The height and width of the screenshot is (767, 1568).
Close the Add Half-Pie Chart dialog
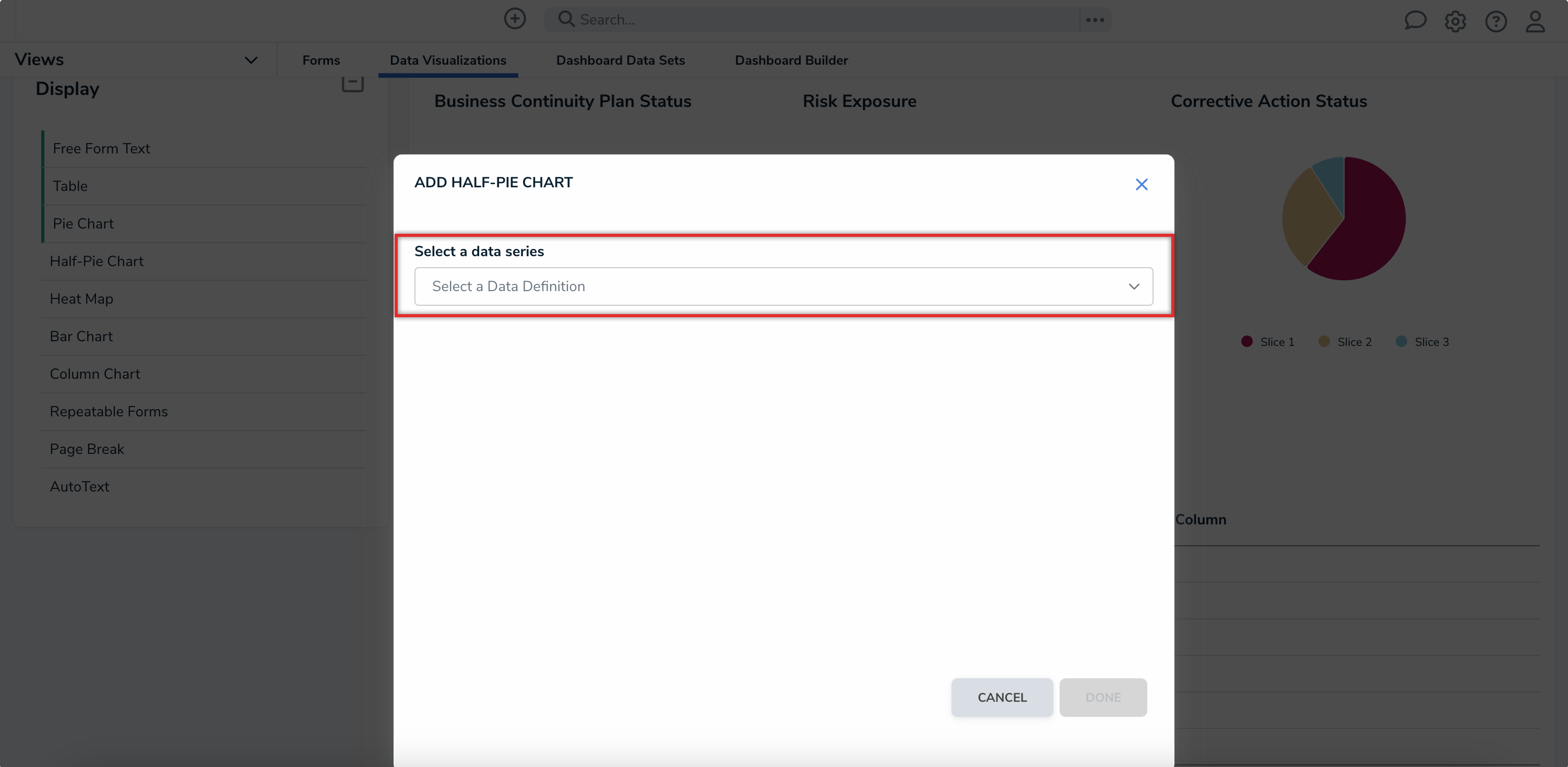[x=1142, y=184]
